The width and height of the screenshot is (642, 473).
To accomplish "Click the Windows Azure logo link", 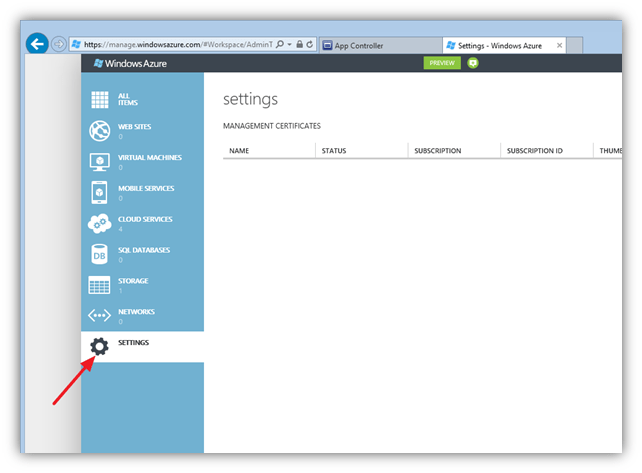I will click(131, 63).
